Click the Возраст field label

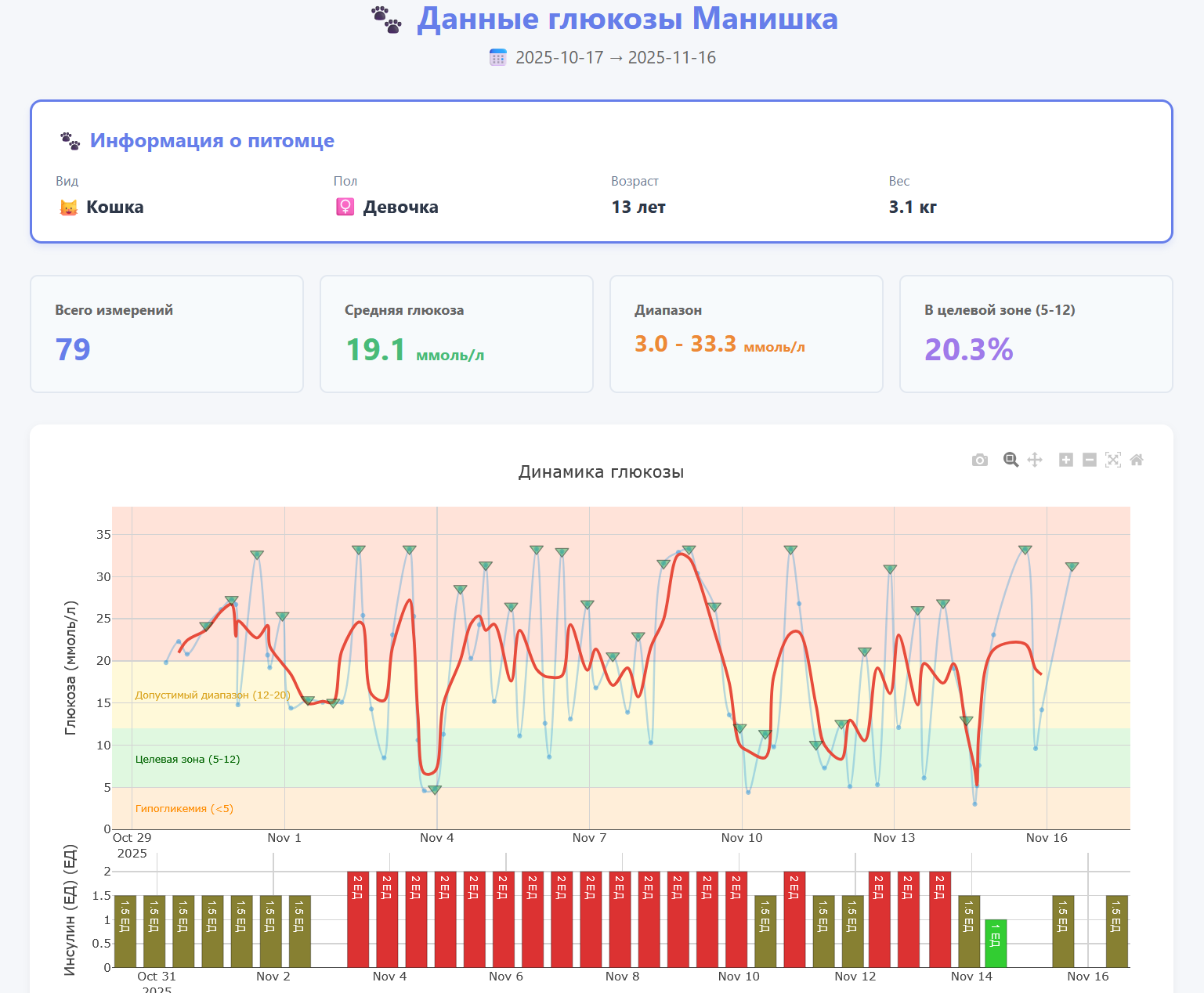(635, 181)
